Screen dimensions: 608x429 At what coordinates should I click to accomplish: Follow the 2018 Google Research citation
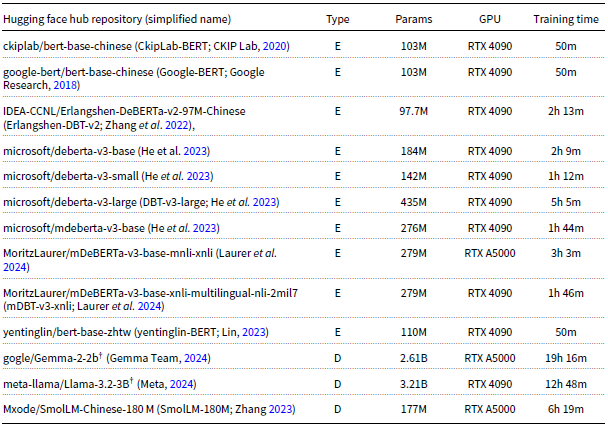click(x=65, y=85)
